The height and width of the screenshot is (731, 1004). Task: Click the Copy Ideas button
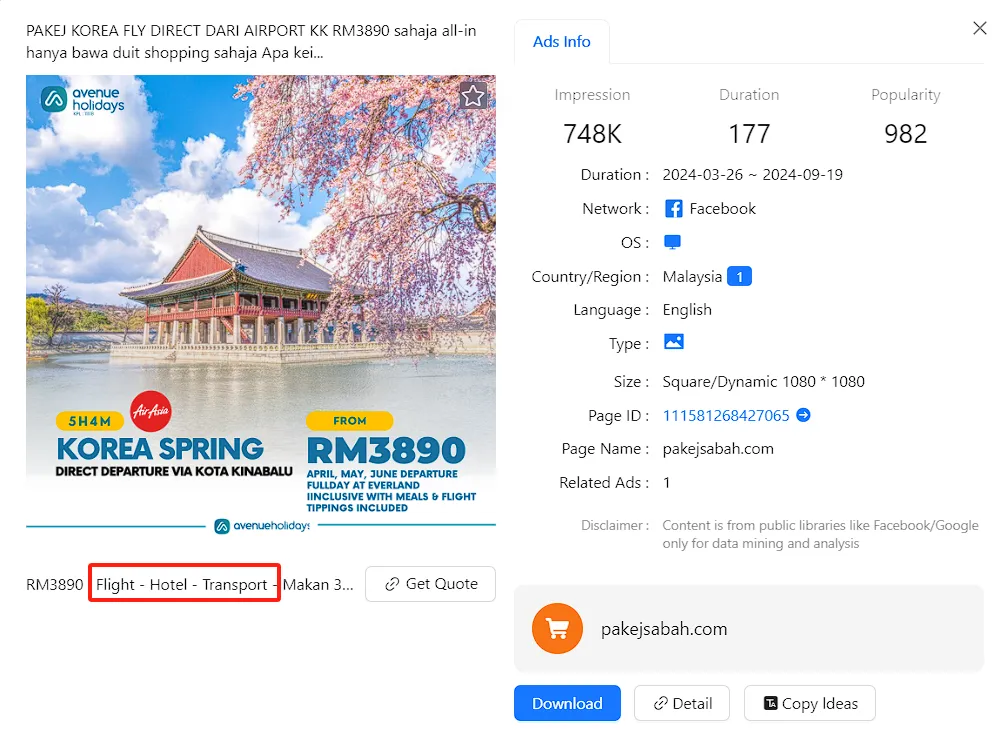pyautogui.click(x=809, y=703)
